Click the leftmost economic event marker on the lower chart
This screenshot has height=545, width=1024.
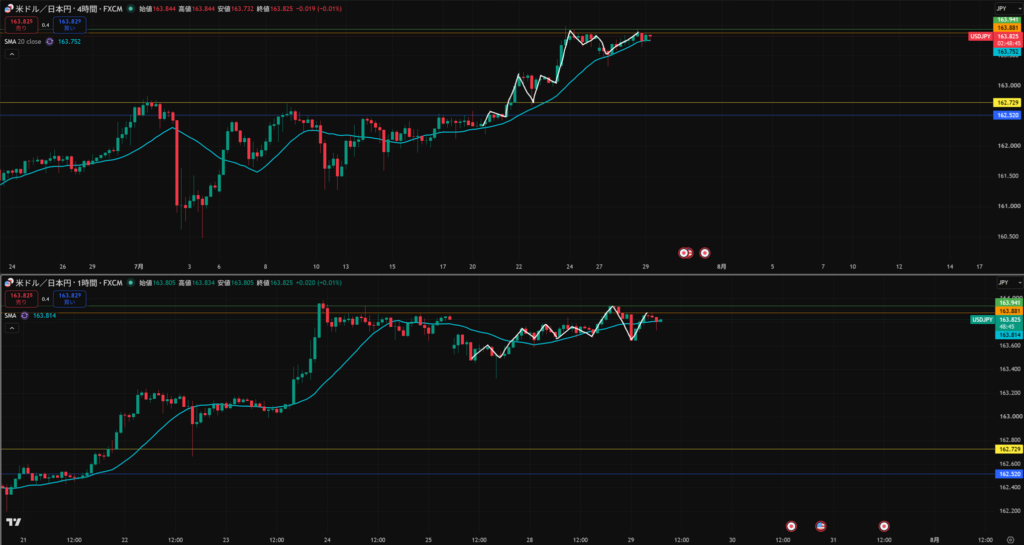click(x=791, y=525)
